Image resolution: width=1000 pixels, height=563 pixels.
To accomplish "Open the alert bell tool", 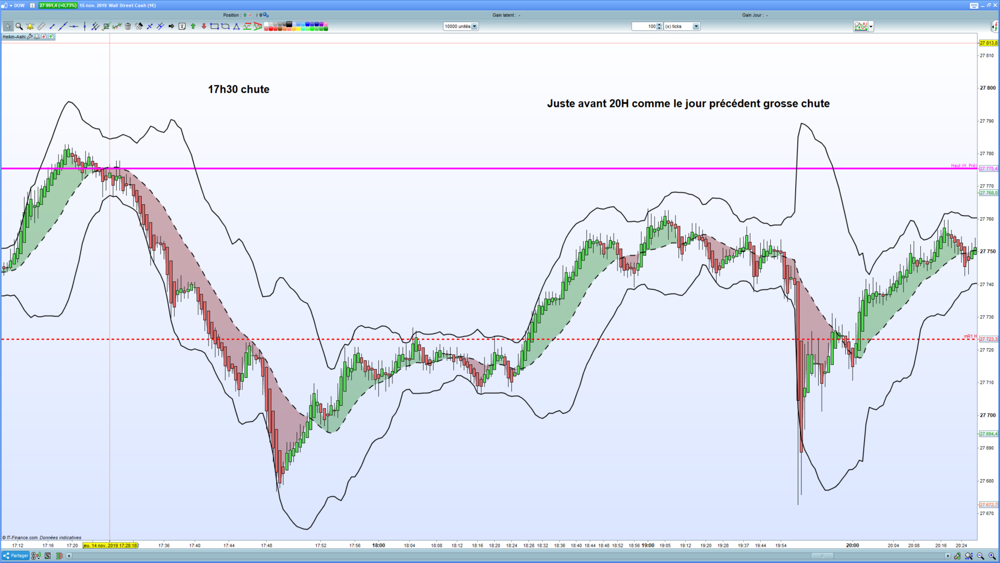I will (30, 26).
